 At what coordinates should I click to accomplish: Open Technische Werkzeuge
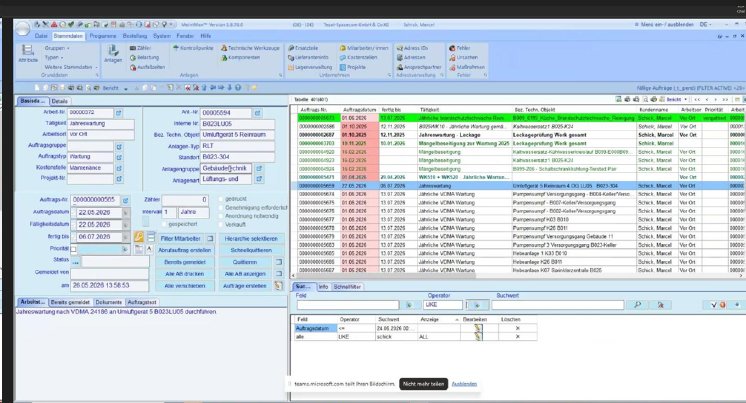pyautogui.click(x=250, y=48)
